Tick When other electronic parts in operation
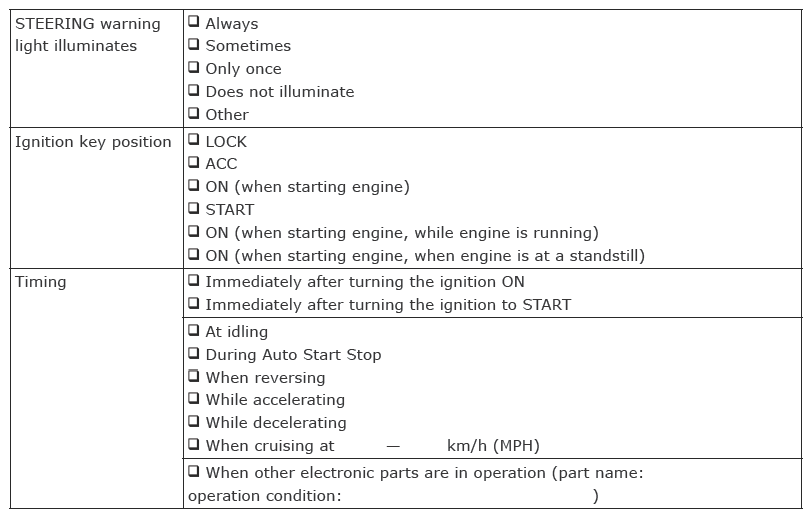Screen dimensions: 812x518 (194, 471)
